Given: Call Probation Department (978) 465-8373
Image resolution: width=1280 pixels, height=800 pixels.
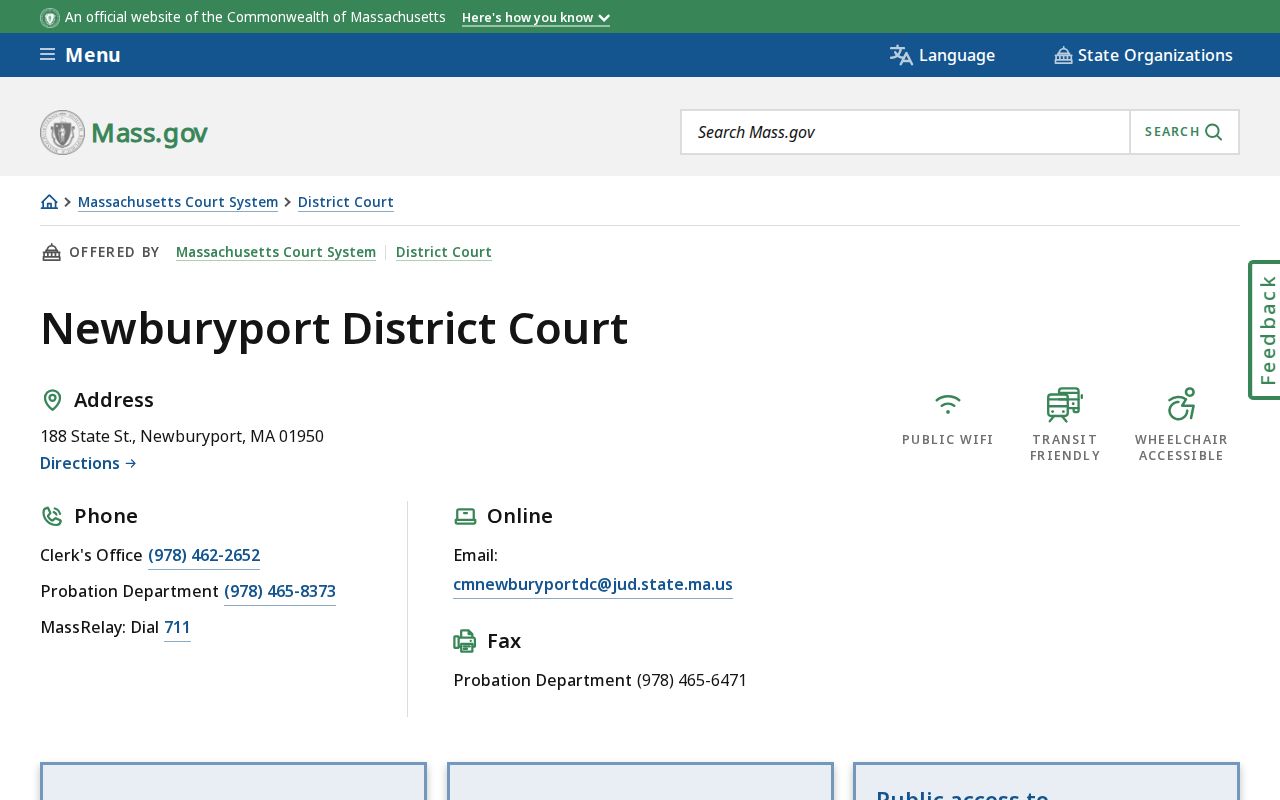Looking at the screenshot, I should [280, 592].
